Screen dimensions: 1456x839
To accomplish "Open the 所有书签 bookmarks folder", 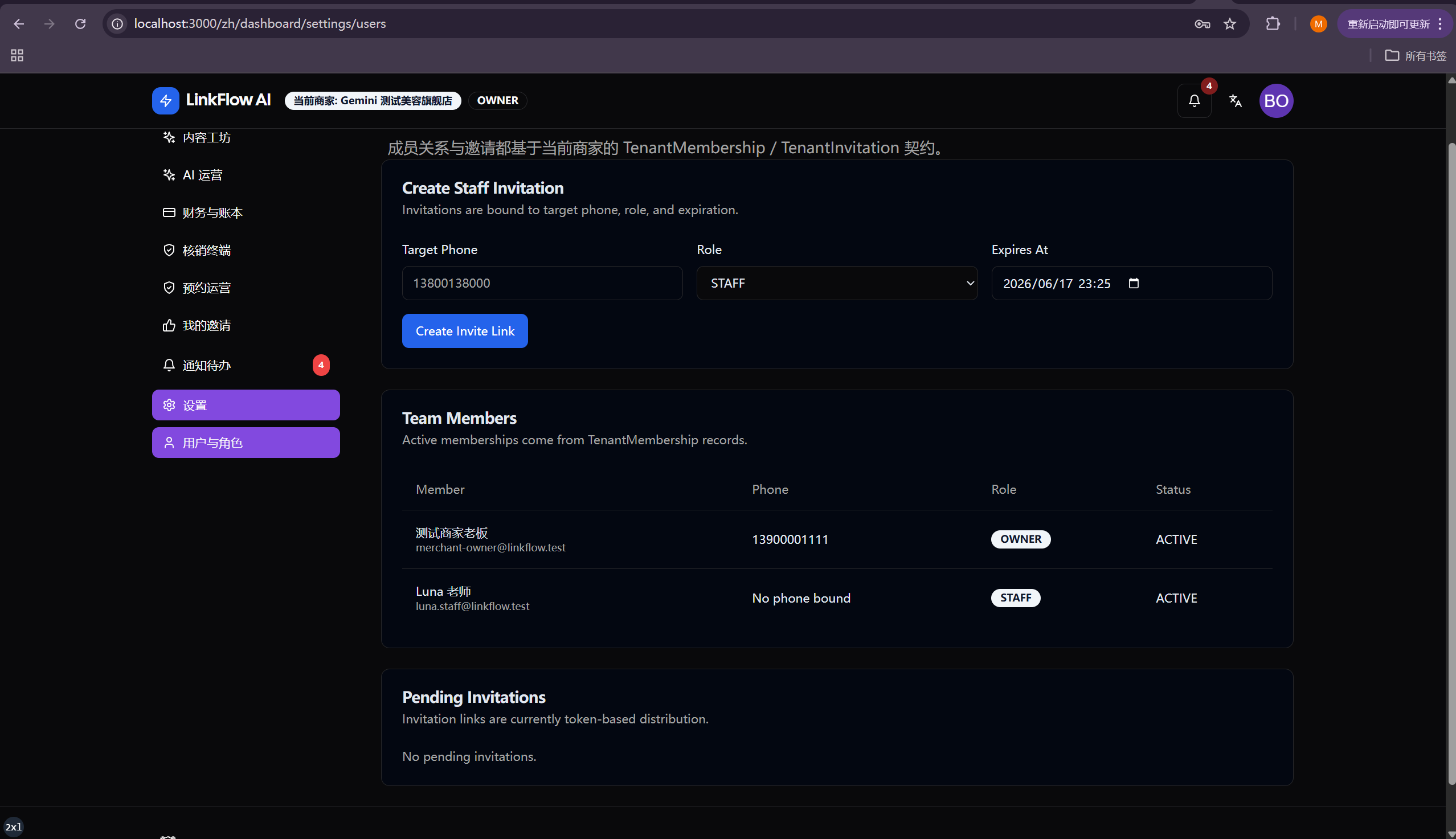I will 1416,55.
